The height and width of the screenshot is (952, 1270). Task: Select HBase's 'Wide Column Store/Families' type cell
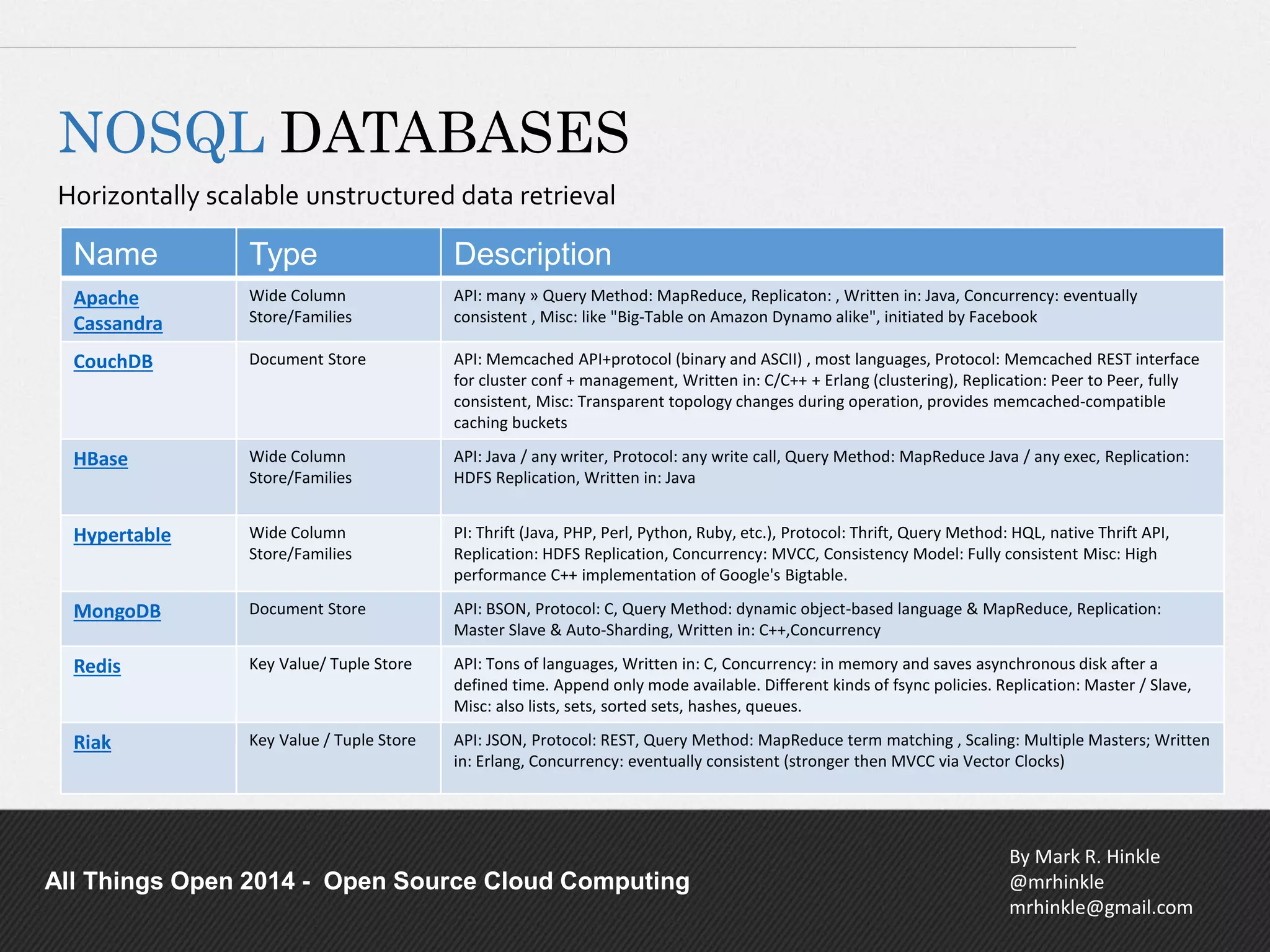click(339, 477)
